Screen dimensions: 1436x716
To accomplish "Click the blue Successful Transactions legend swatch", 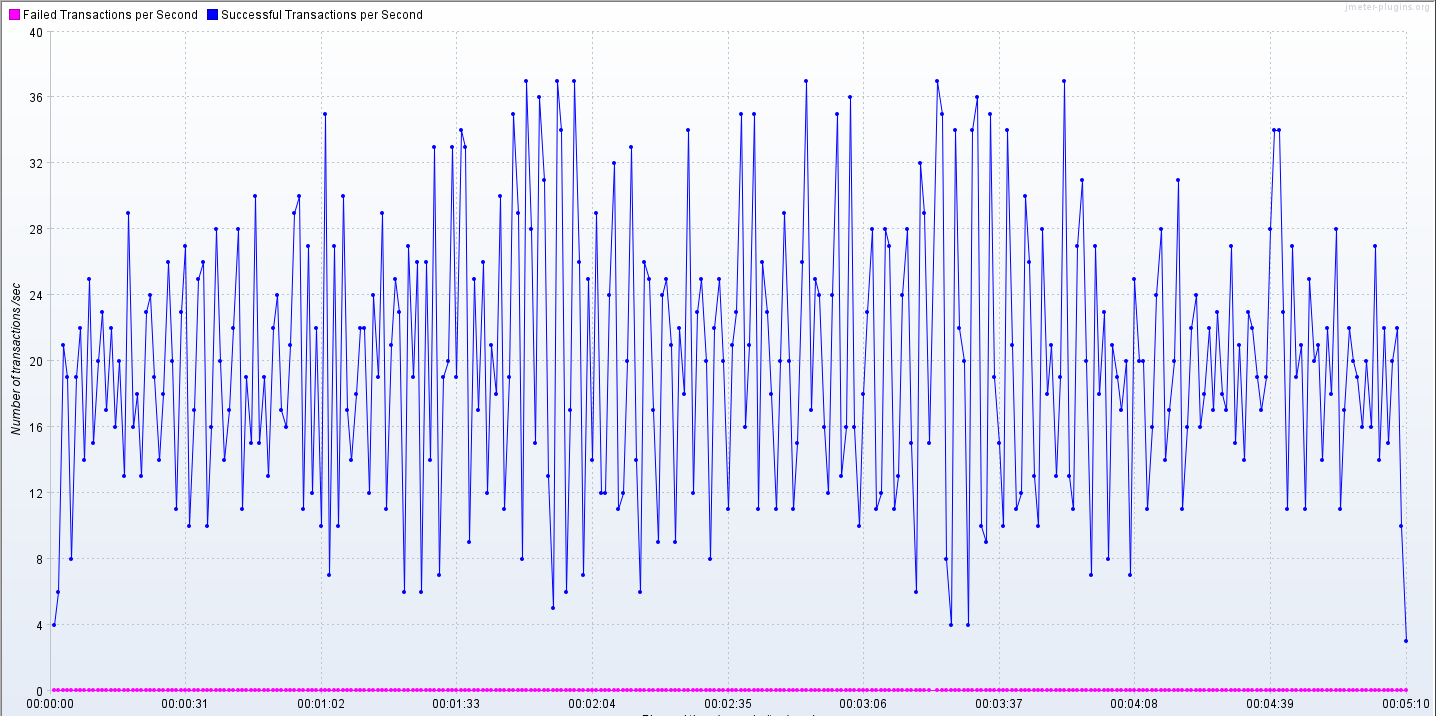I will (x=212, y=15).
